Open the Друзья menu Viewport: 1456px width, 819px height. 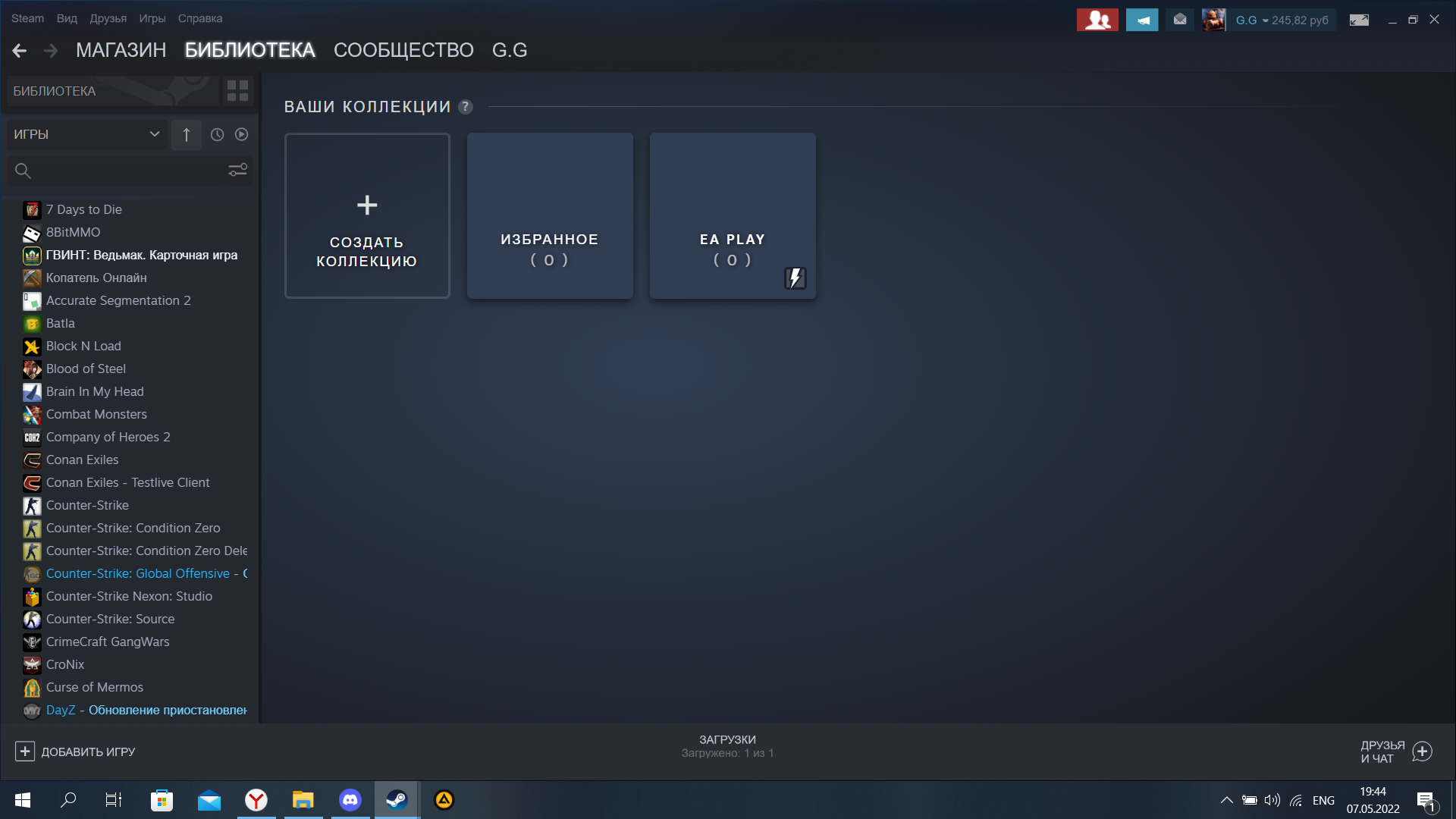[x=108, y=18]
